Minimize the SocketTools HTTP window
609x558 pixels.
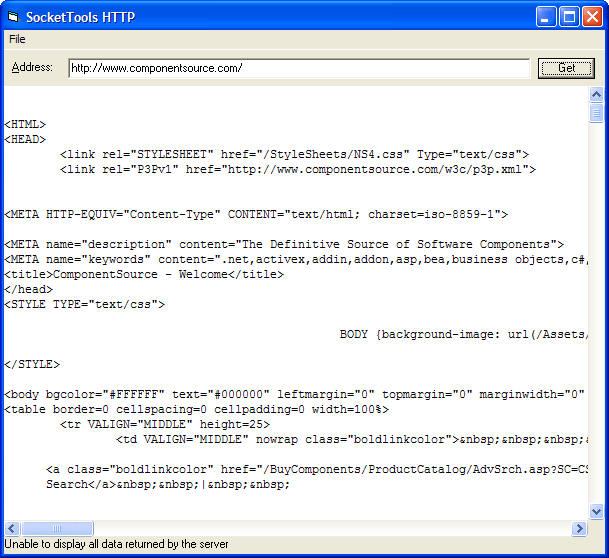point(547,16)
